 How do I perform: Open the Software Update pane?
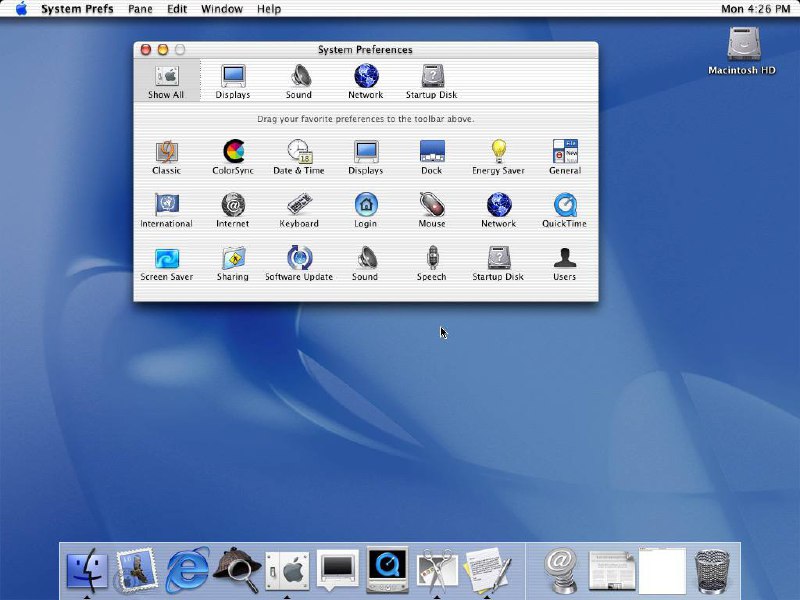[x=299, y=264]
